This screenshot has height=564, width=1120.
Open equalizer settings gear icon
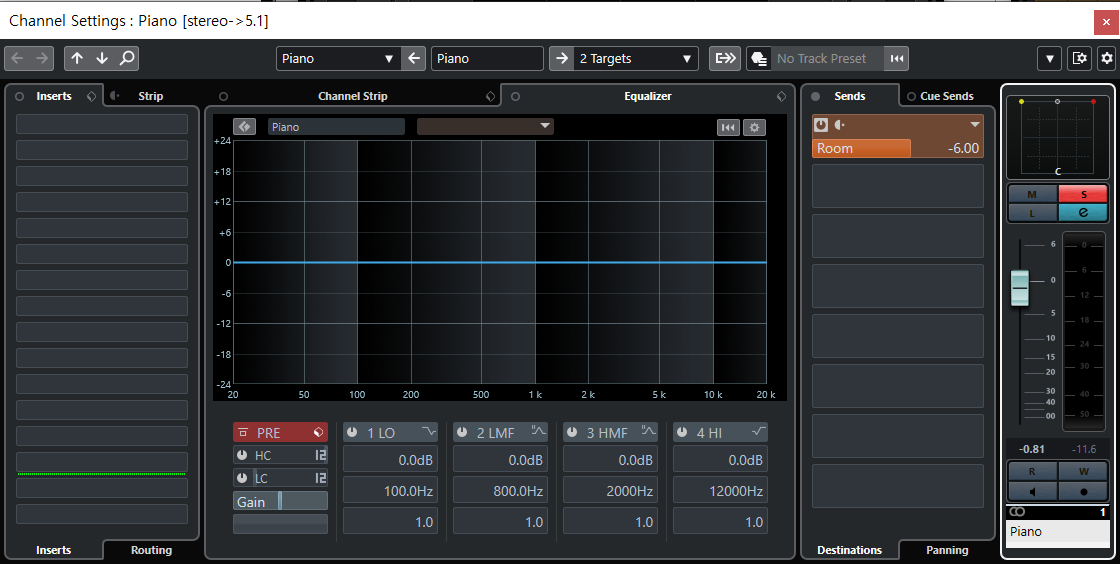(754, 127)
